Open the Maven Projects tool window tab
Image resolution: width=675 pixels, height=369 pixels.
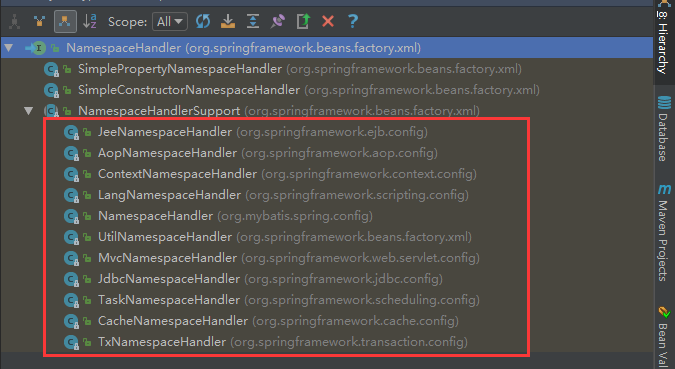tap(663, 233)
